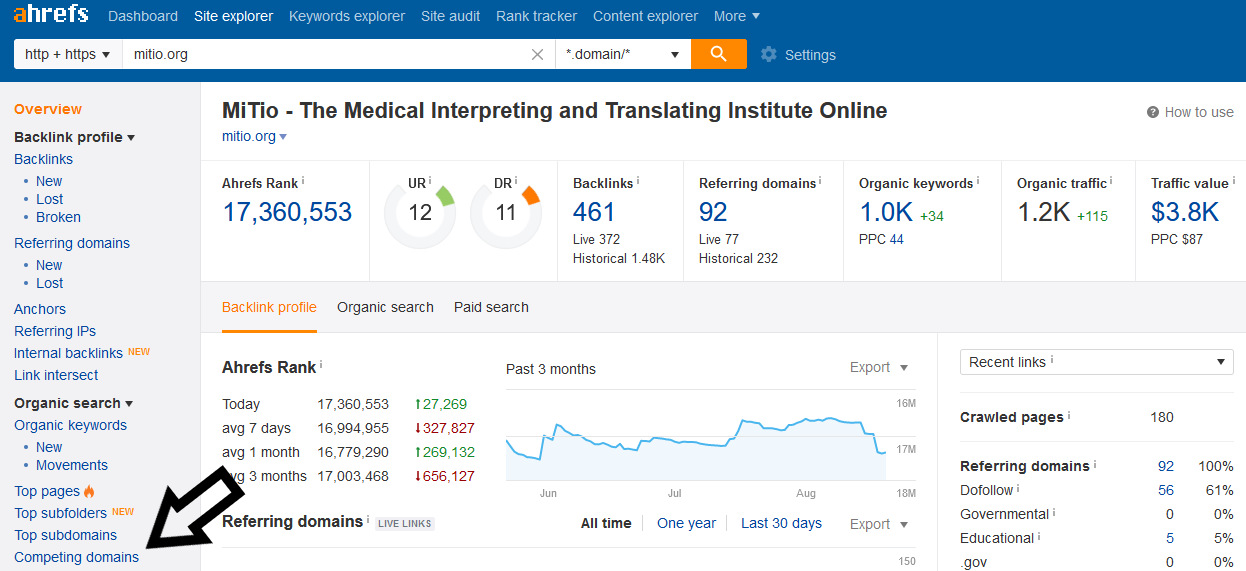Open Content explorer in top navigation

[x=645, y=16]
